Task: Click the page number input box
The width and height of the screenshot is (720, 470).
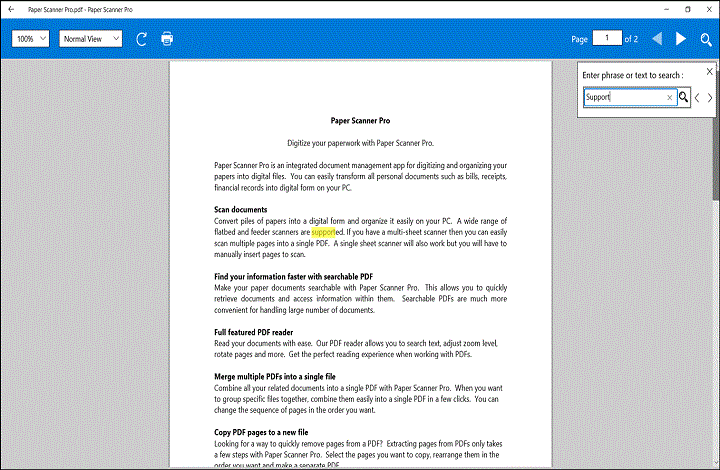Action: tap(606, 38)
